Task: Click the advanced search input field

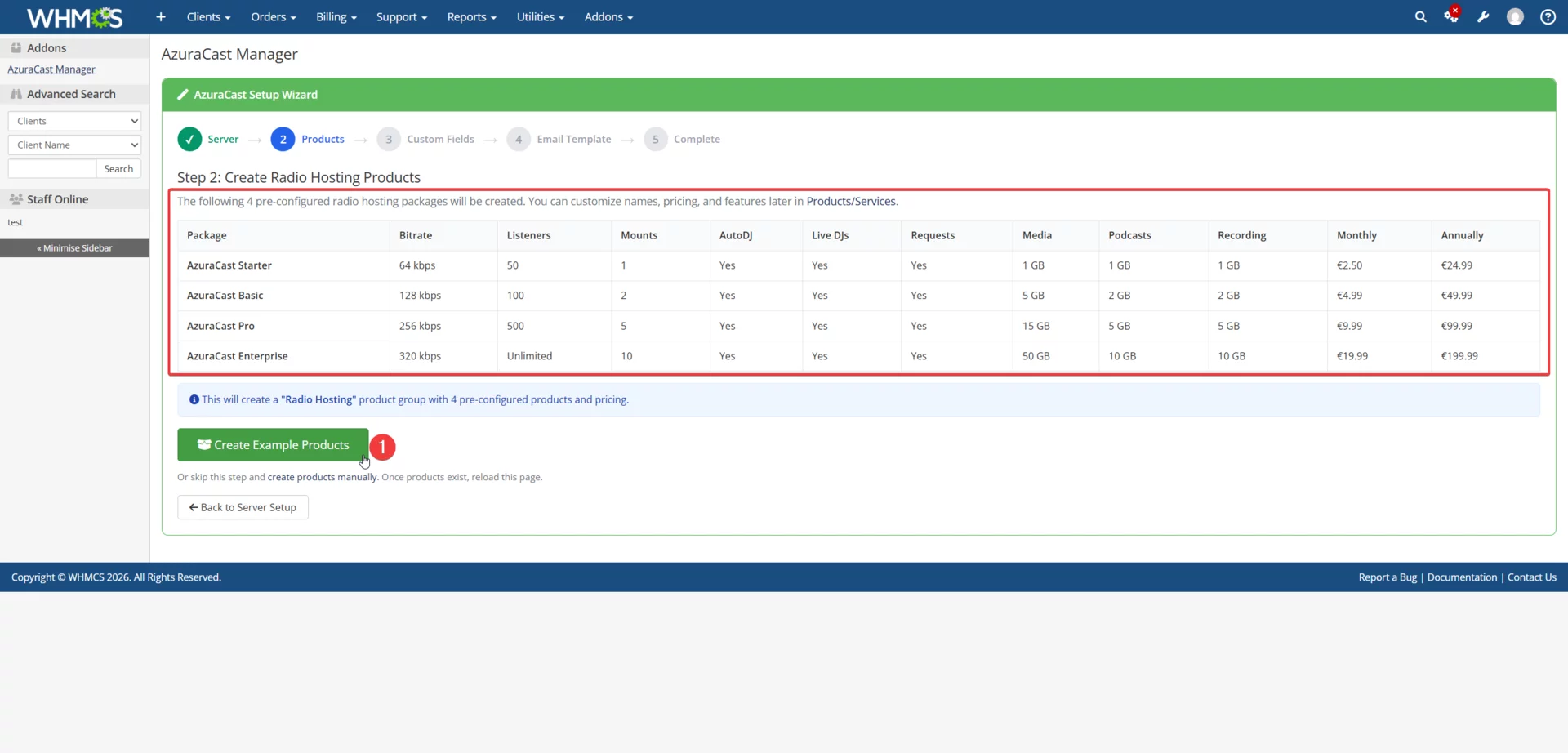Action: [x=51, y=168]
